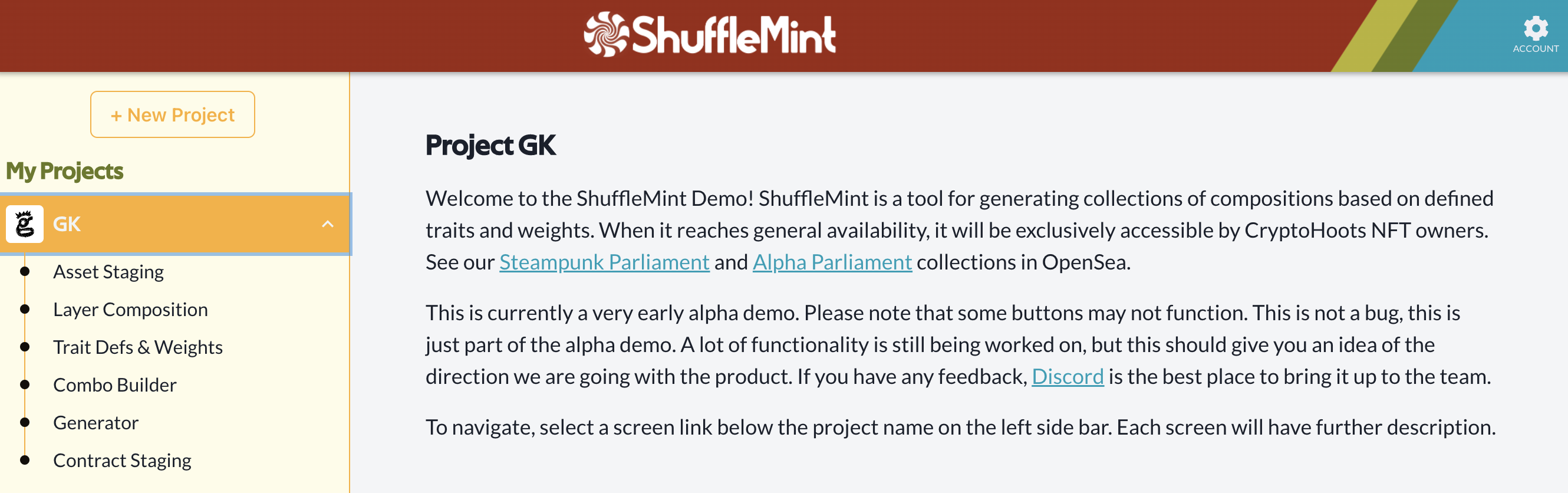Open Layer Composition screen

coord(130,309)
